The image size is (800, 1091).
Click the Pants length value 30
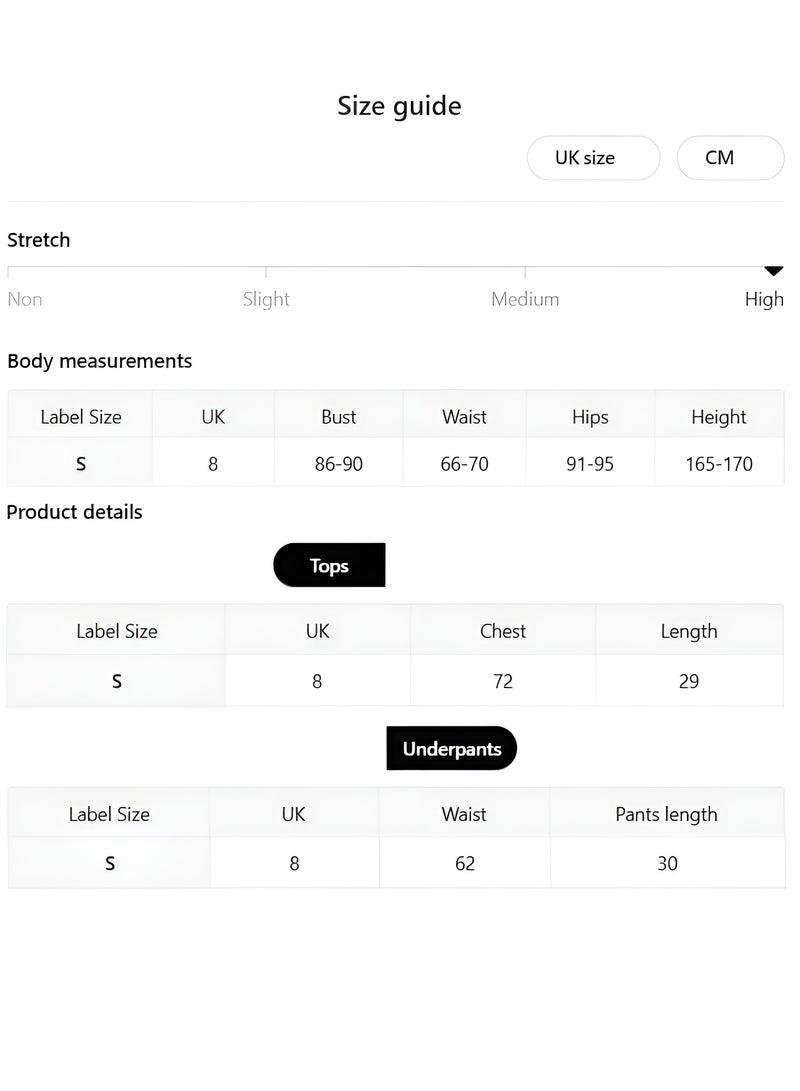(x=667, y=863)
